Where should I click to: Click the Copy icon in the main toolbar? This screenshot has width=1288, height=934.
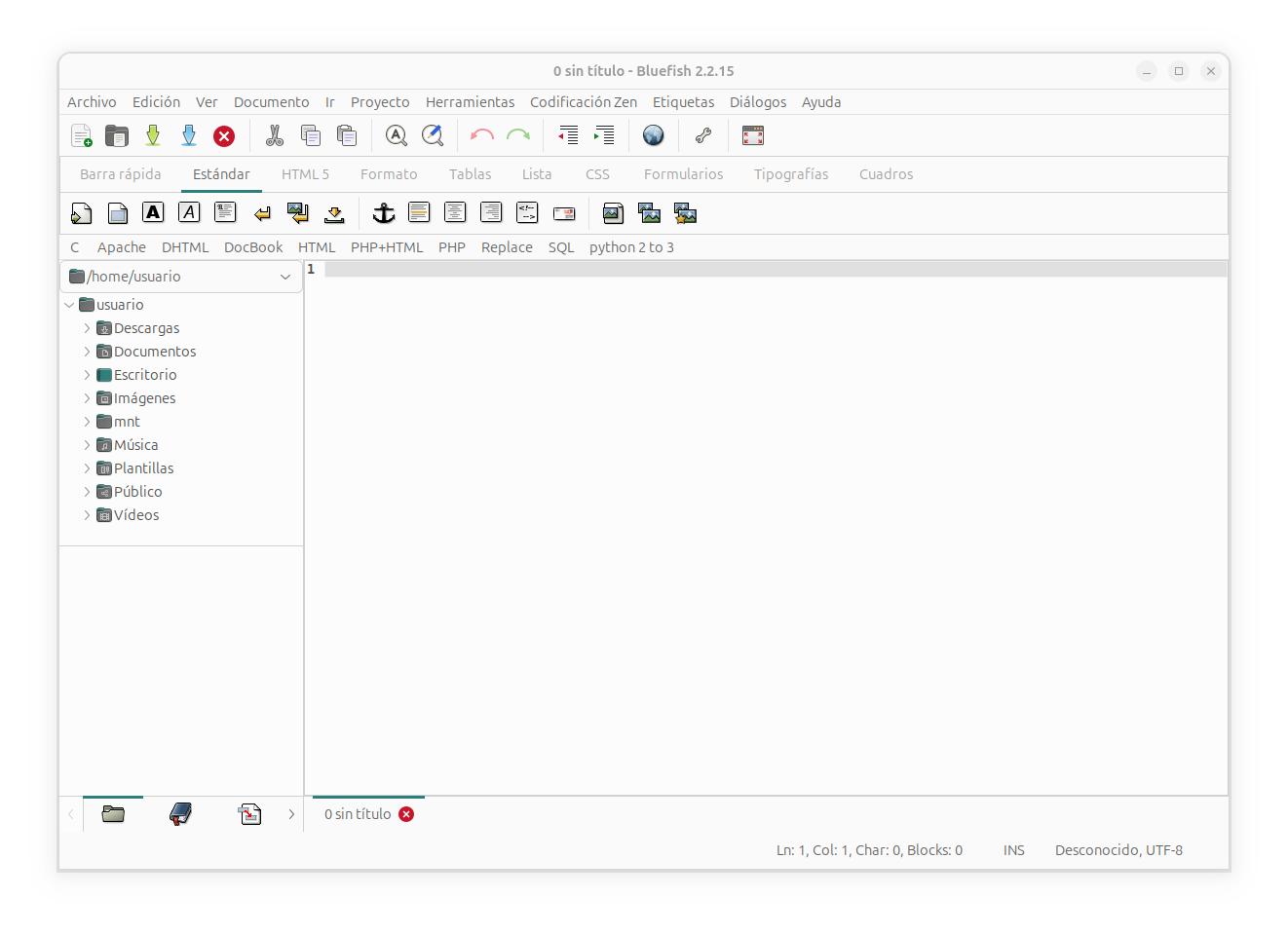coord(311,136)
